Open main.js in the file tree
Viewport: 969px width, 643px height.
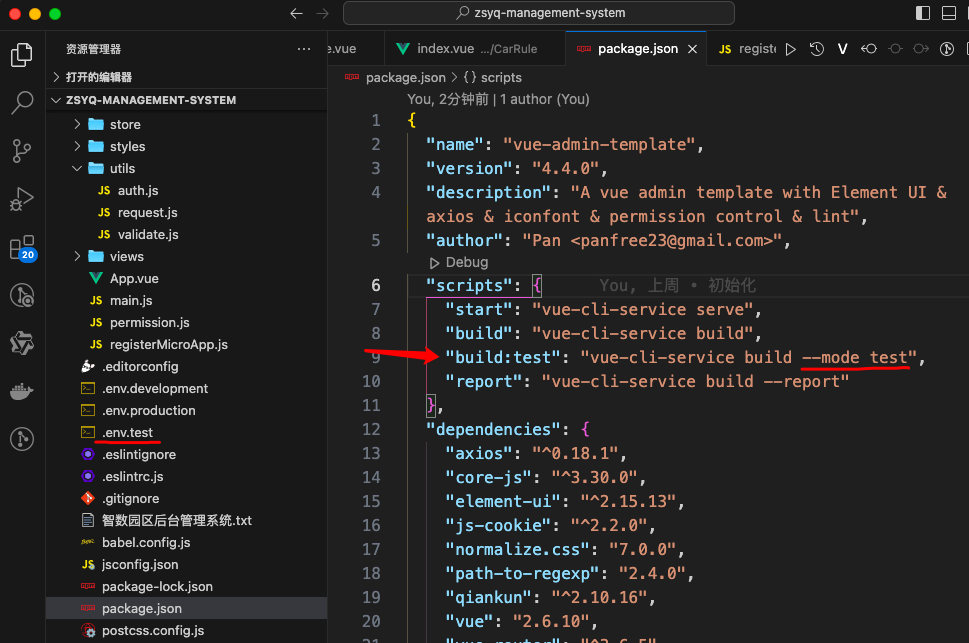tap(187, 300)
